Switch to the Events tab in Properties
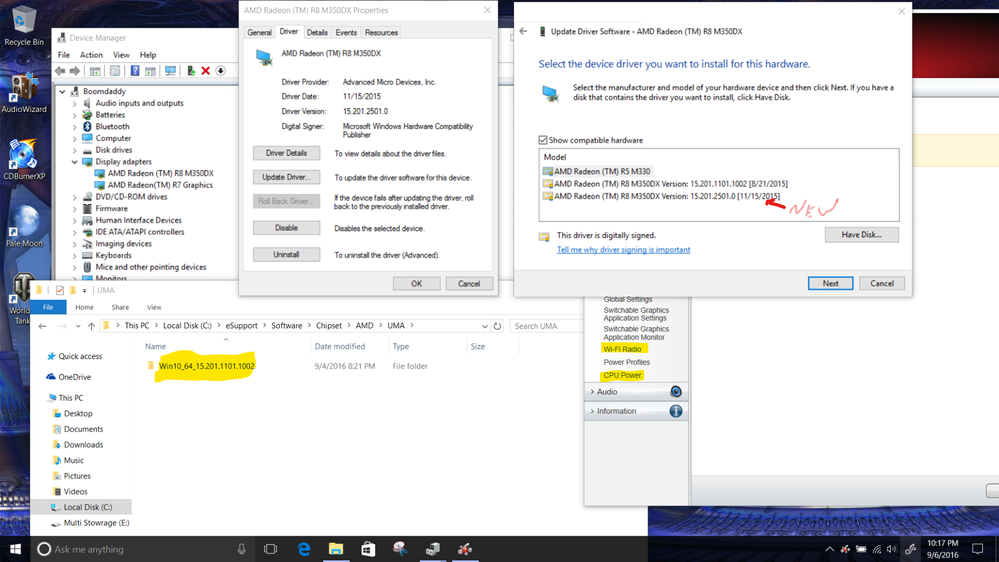999x562 pixels. click(x=346, y=32)
